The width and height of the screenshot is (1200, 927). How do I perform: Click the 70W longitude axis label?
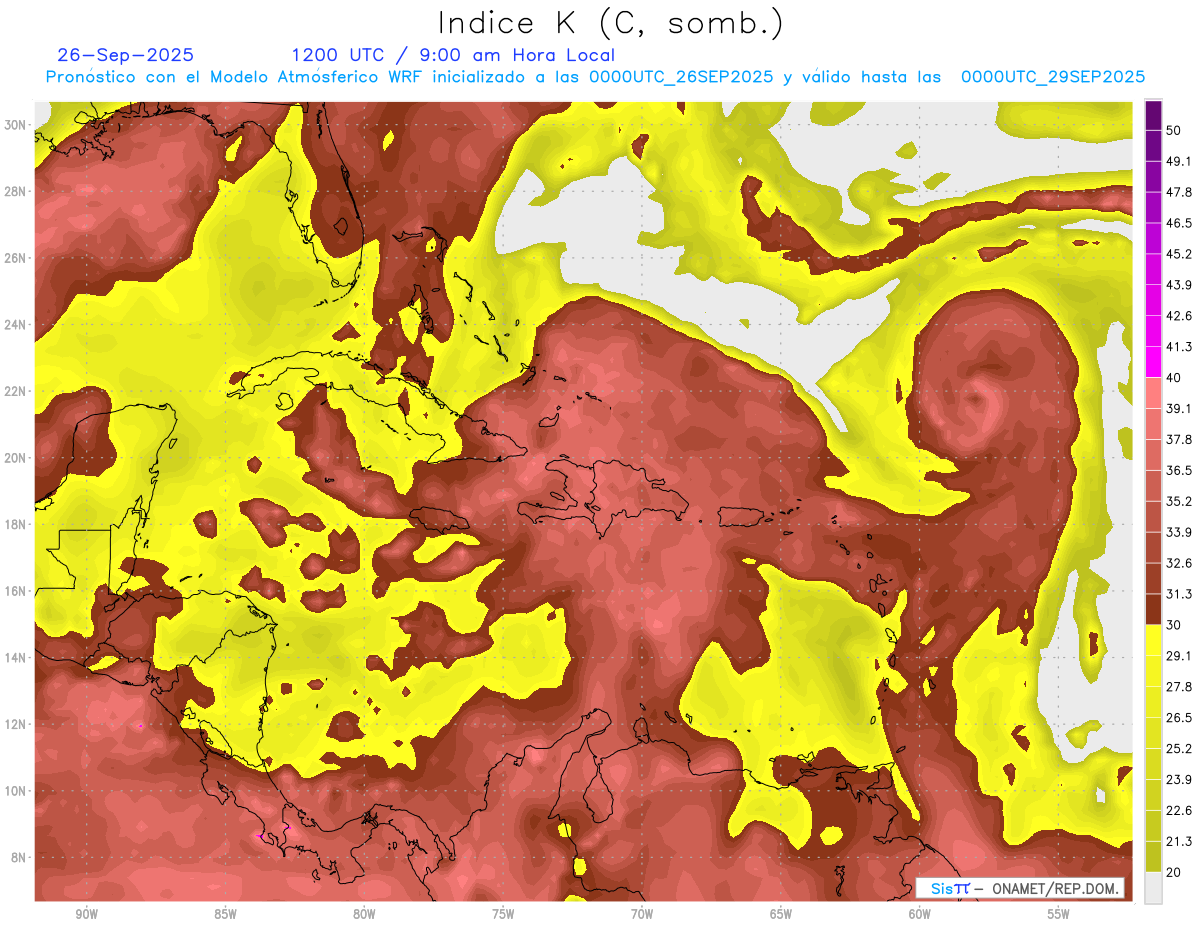tap(642, 914)
